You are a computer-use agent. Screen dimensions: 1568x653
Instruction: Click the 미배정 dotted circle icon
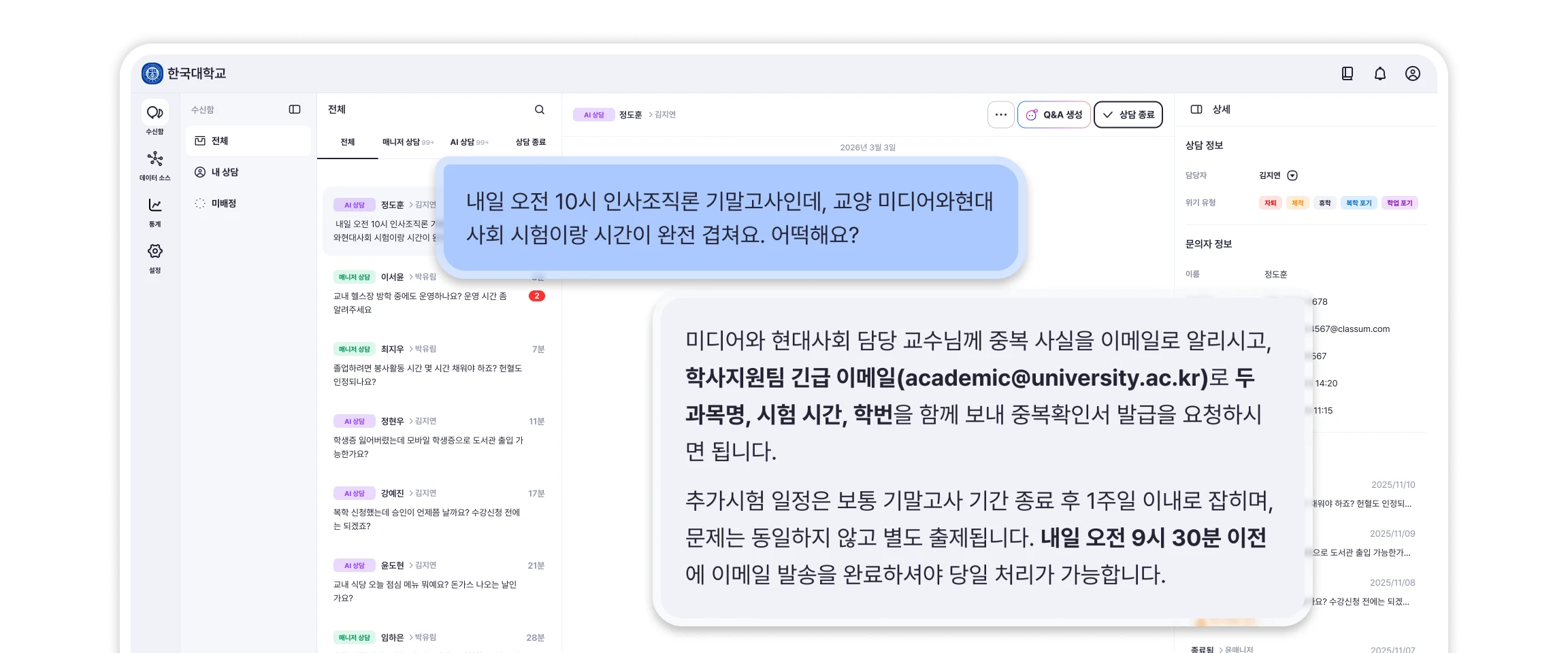point(200,203)
